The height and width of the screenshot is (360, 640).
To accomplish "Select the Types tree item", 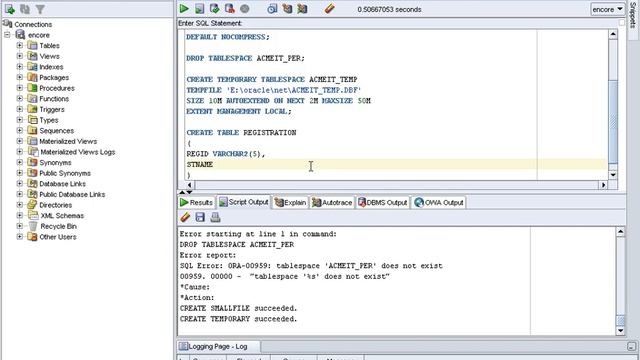I will pyautogui.click(x=49, y=120).
